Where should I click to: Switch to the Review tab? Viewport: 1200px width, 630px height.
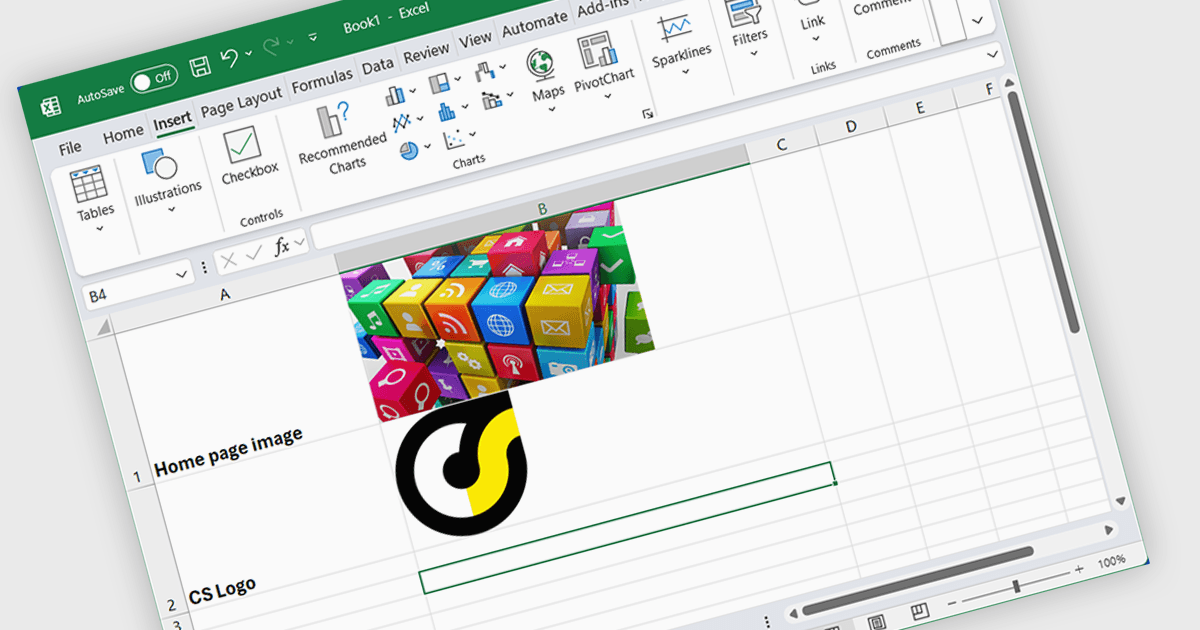[x=426, y=54]
